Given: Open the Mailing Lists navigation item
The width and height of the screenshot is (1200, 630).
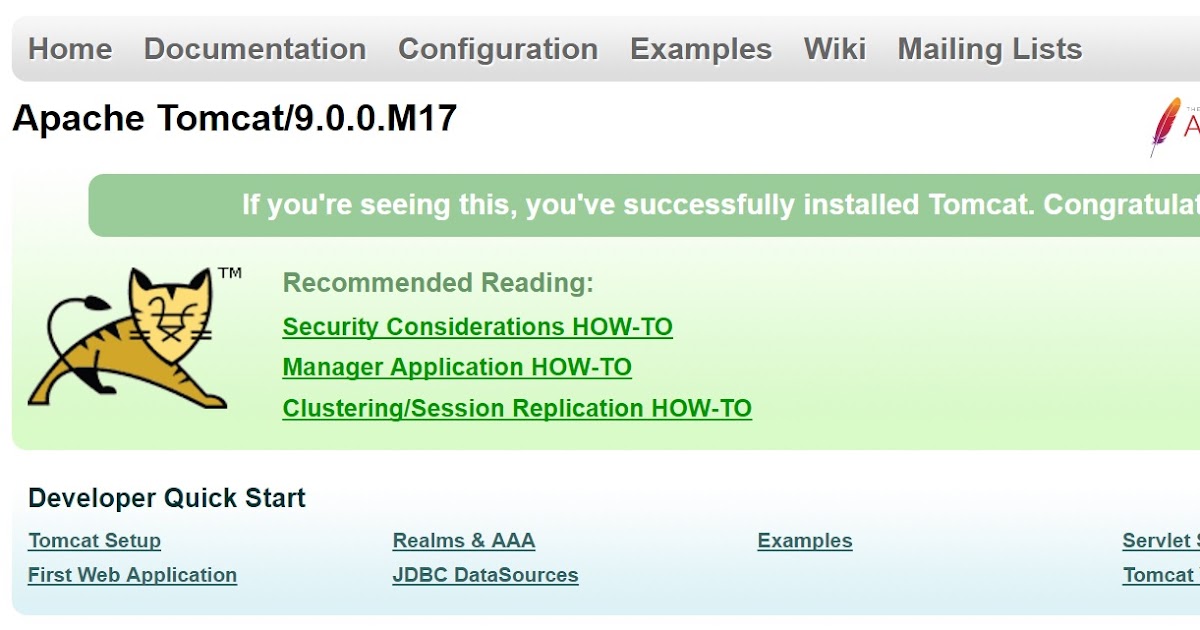Looking at the screenshot, I should point(990,49).
